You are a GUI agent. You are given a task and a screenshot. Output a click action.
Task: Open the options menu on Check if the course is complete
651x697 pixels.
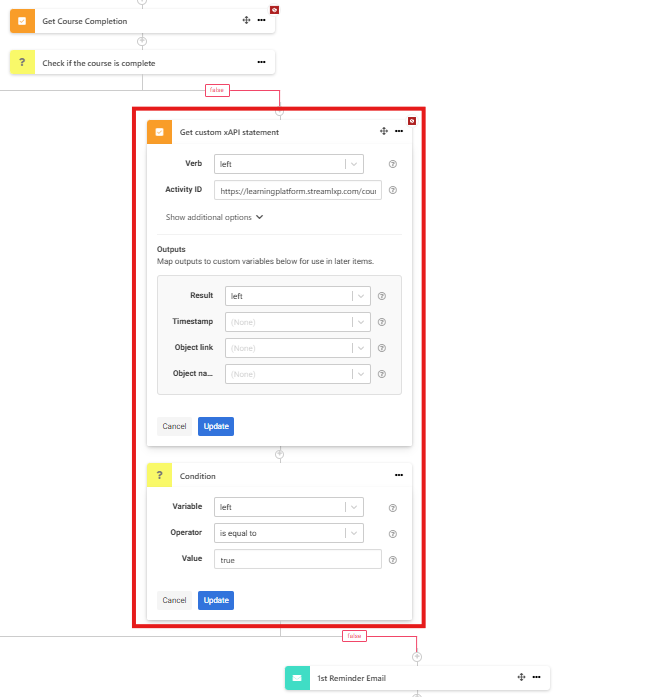coord(261,62)
